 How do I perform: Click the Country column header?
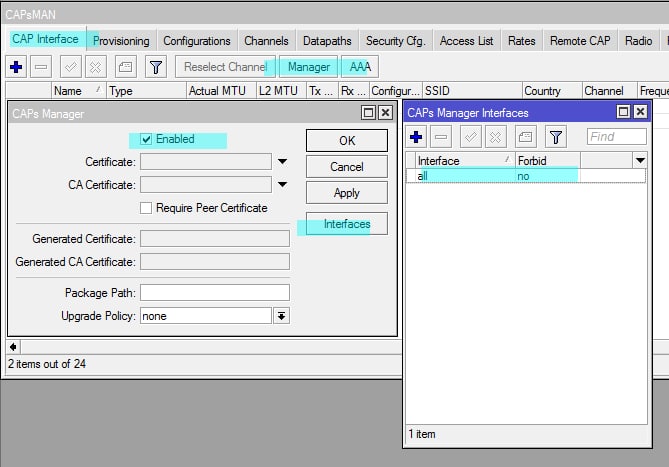point(552,91)
